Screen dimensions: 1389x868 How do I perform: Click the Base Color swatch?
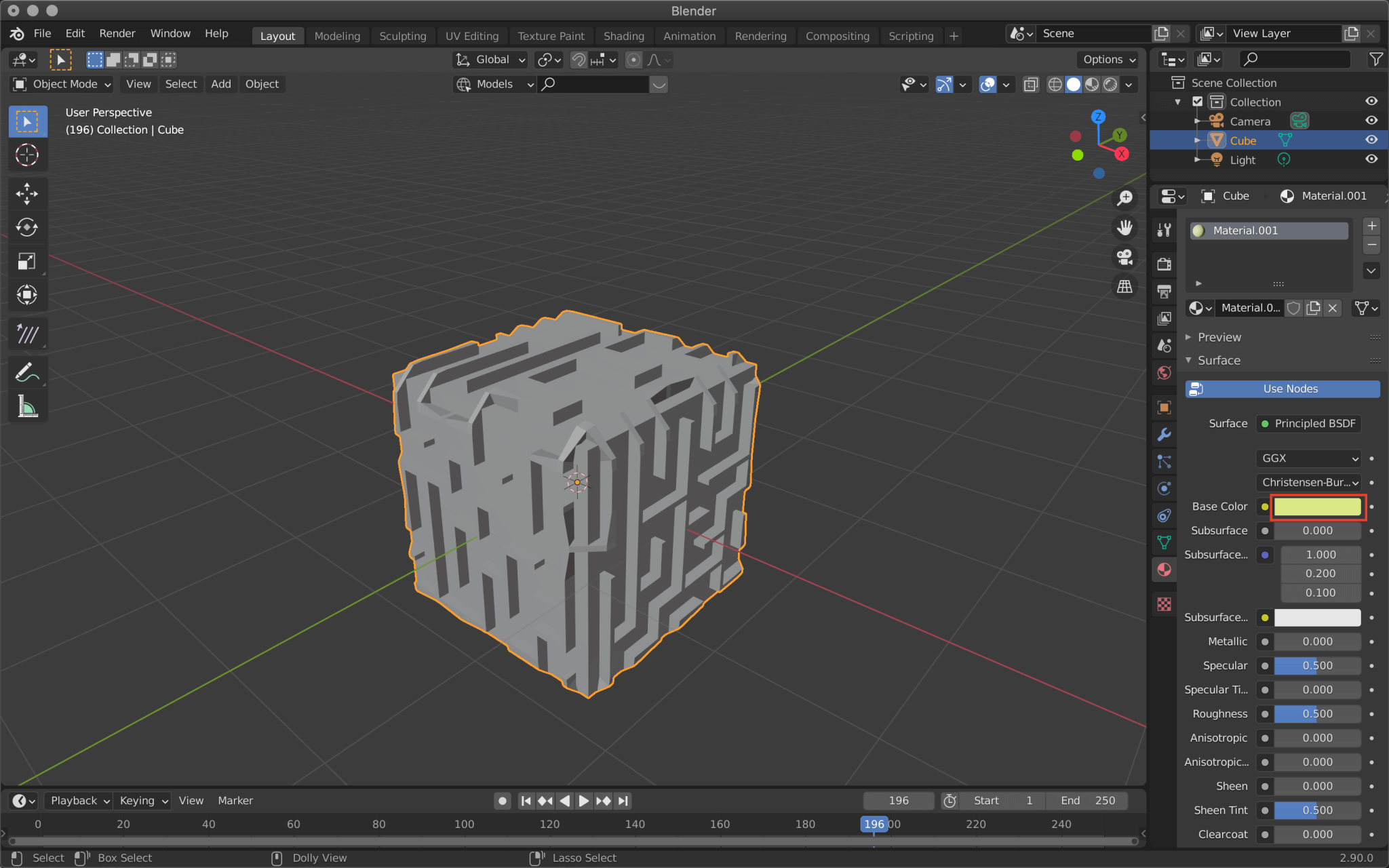(1316, 507)
